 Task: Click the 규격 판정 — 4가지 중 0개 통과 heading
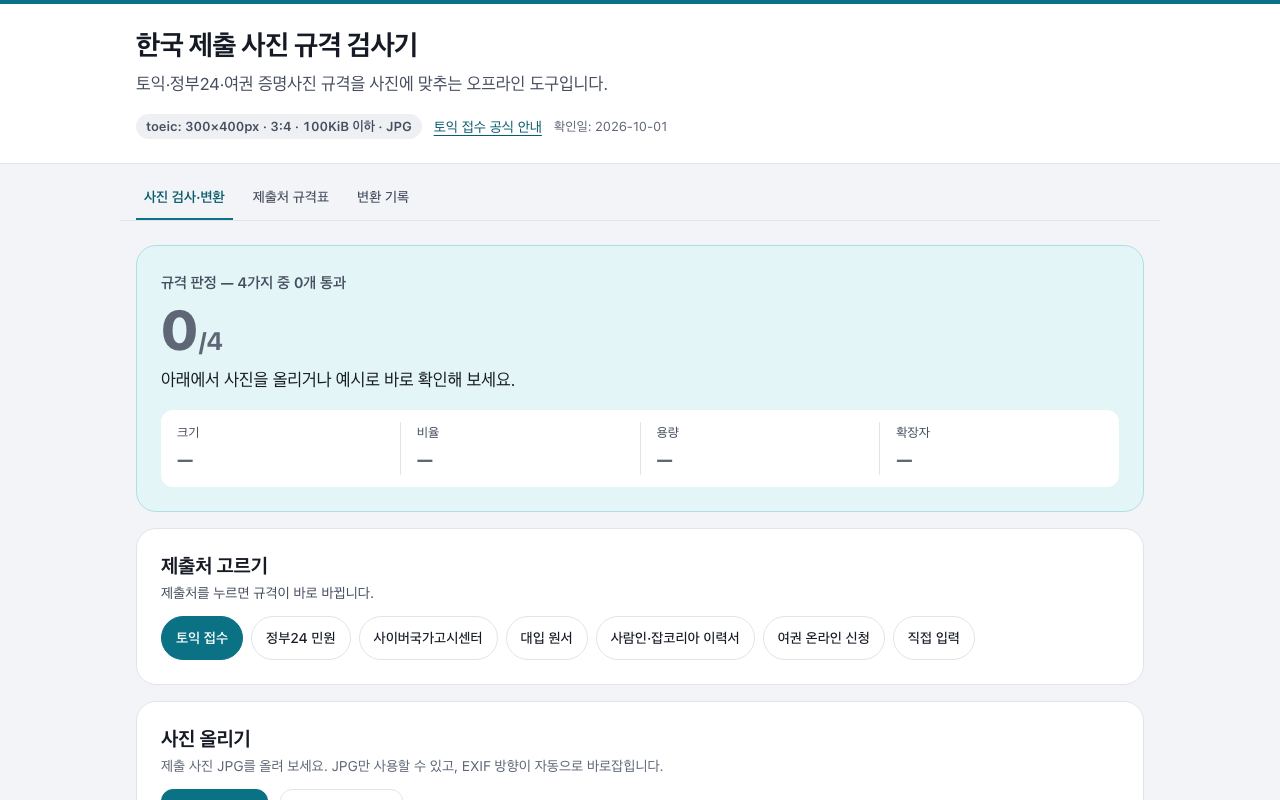253,283
